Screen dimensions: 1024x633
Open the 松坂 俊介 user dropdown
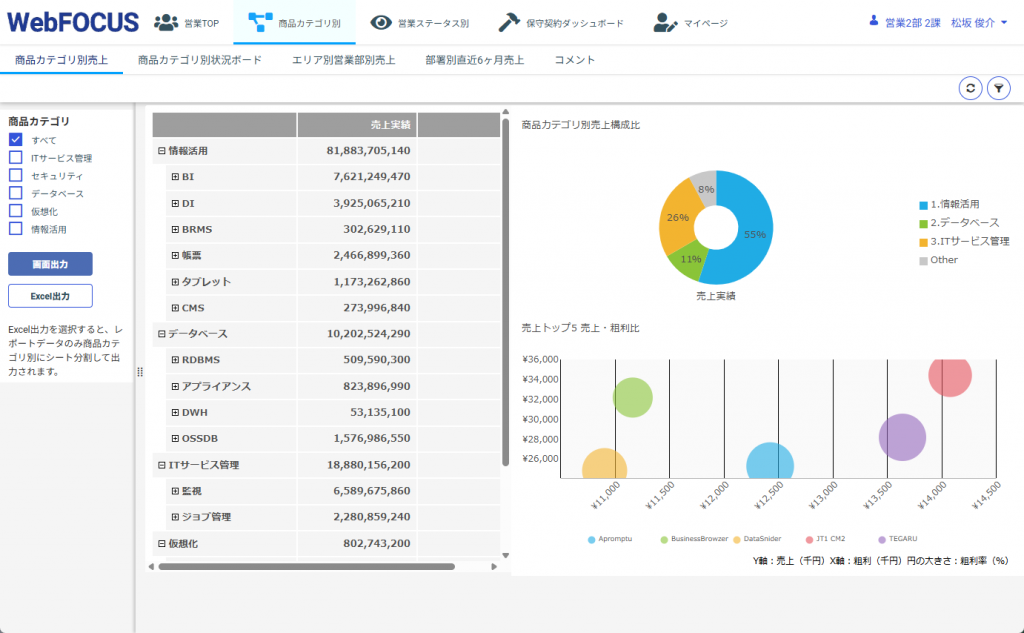979,23
